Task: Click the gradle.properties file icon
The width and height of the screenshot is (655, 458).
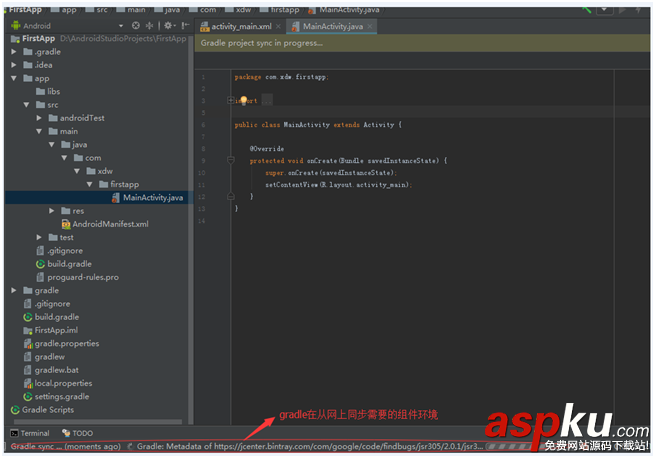Action: pyautogui.click(x=28, y=344)
